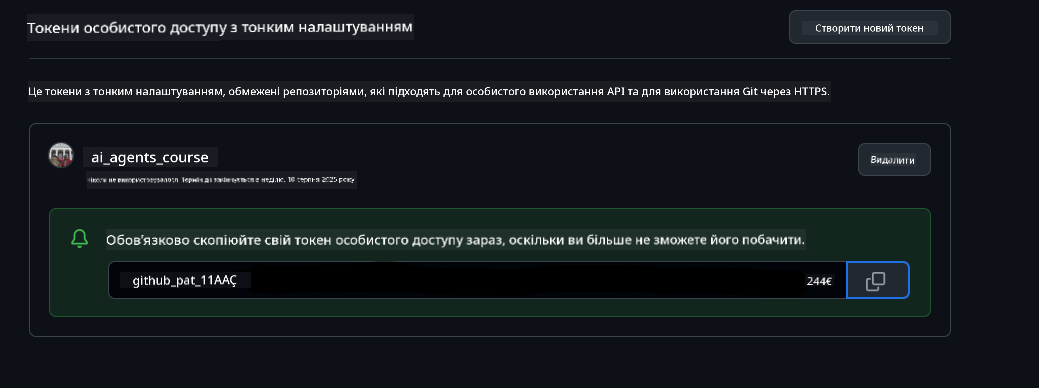Delete token with the Видалити button
Viewport: 1039px width, 388px height.
coord(894,160)
